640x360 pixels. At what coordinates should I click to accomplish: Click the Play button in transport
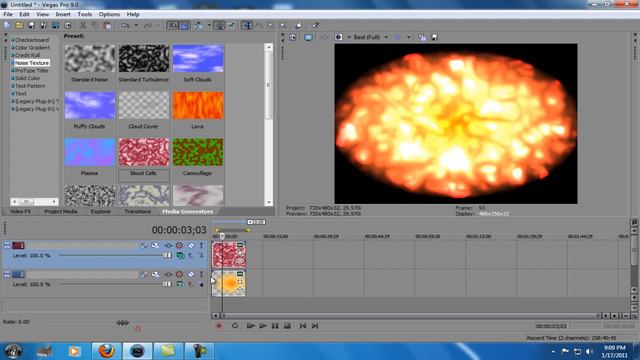[263, 326]
